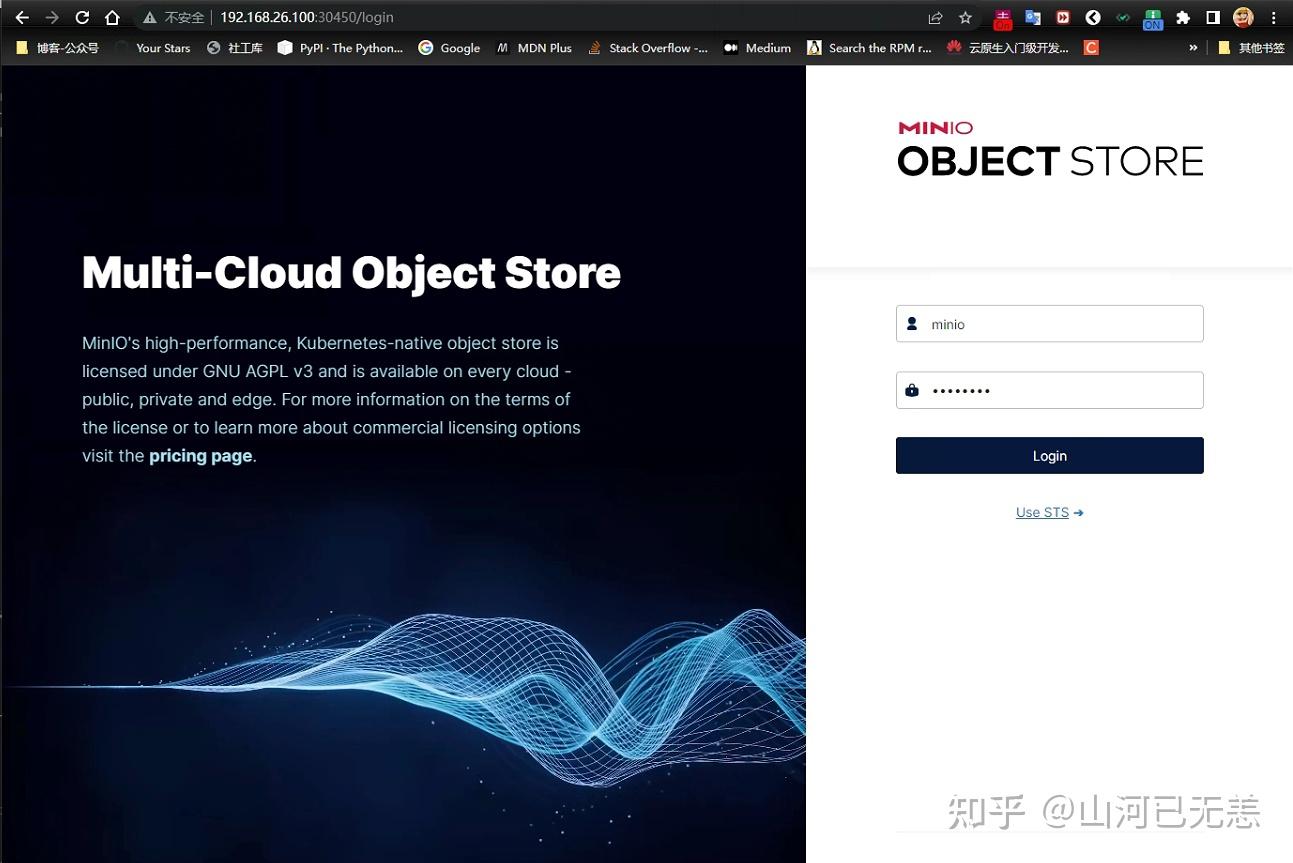Click the user profile avatar

(1243, 17)
